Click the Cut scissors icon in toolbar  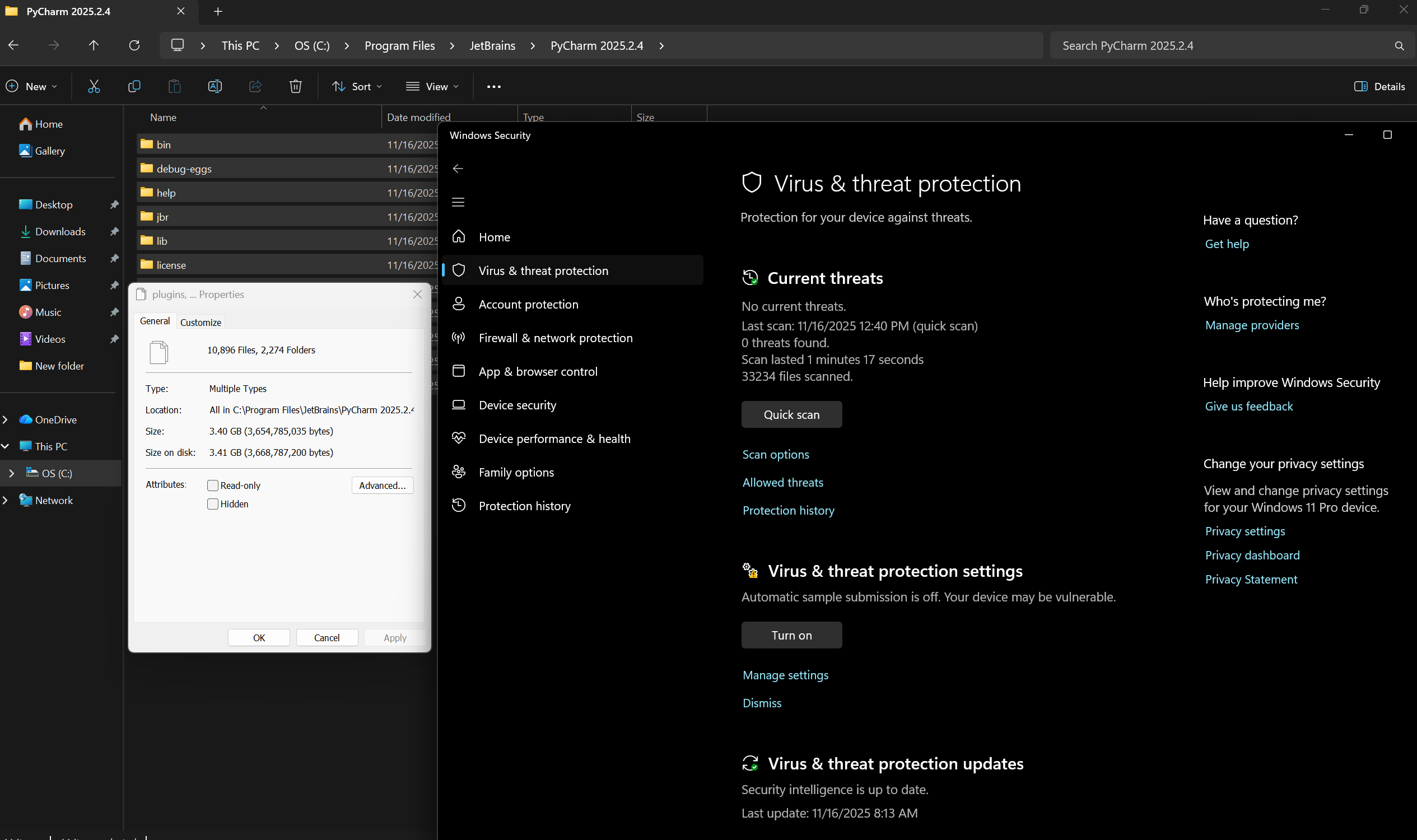(x=94, y=86)
